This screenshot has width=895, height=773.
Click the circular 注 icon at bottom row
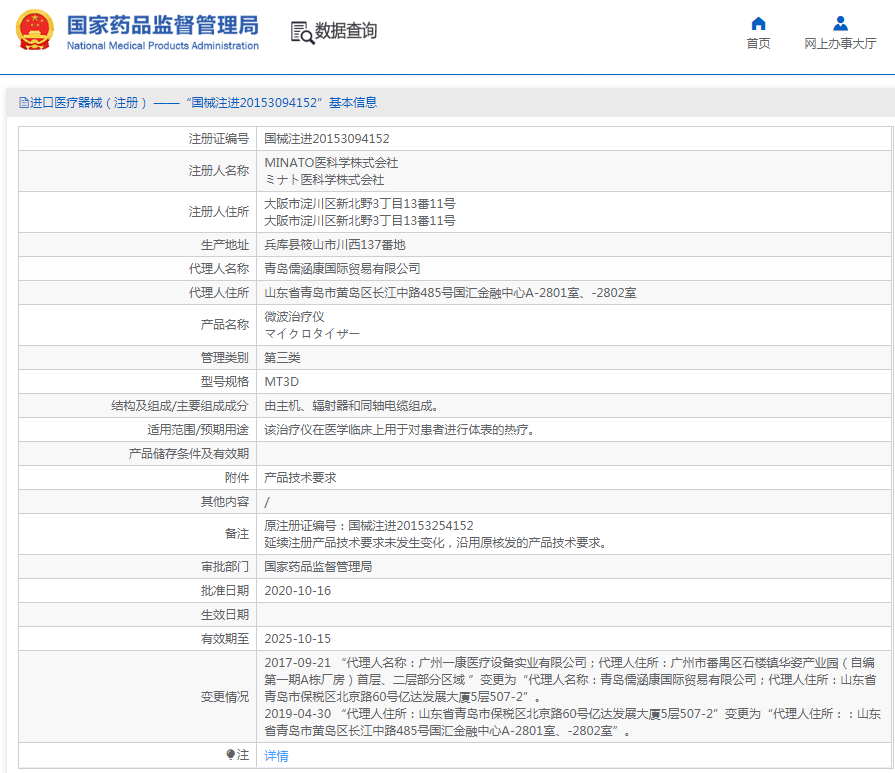click(x=232, y=756)
